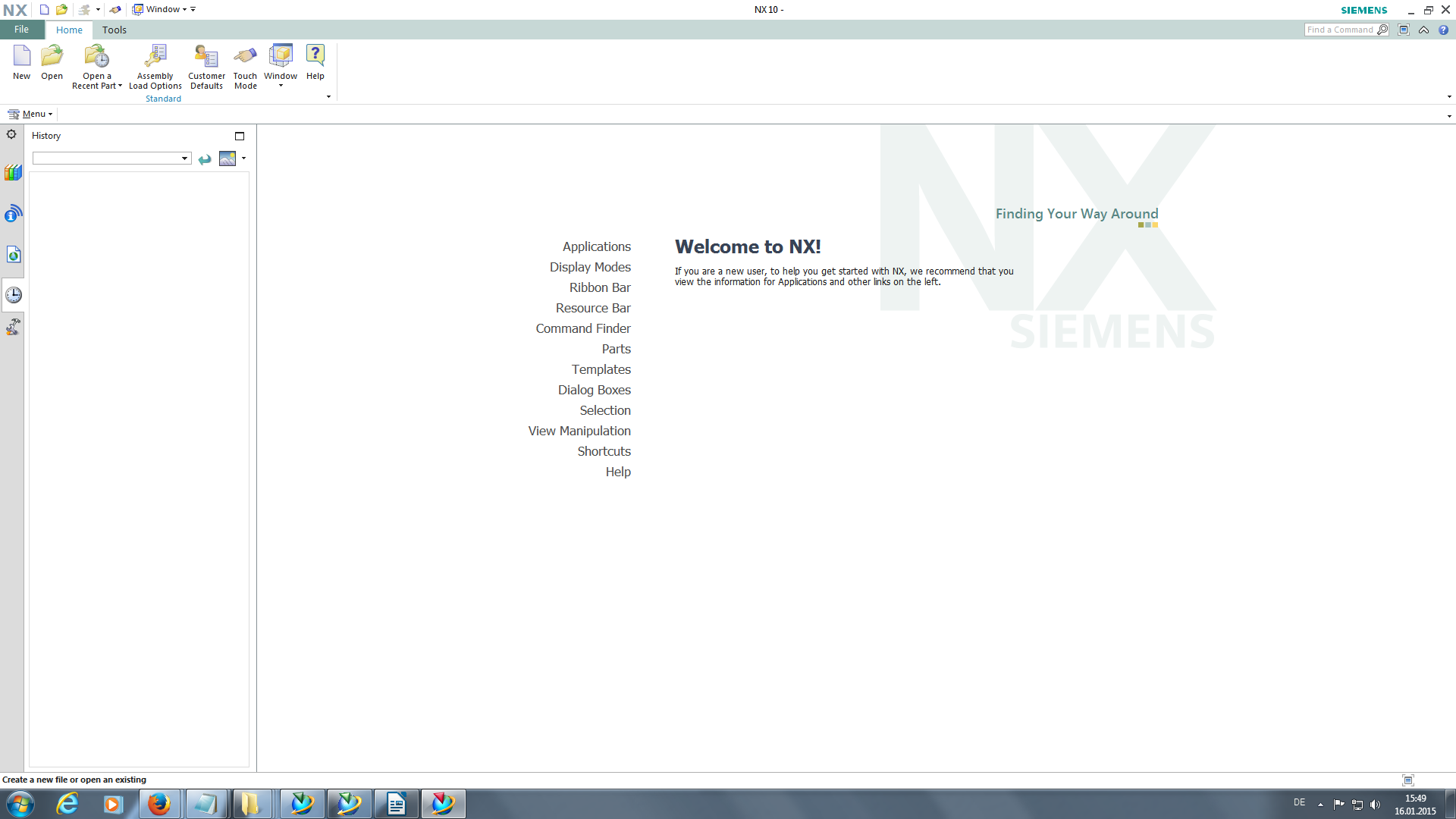
Task: Open the Windows Start menu
Action: (20, 804)
